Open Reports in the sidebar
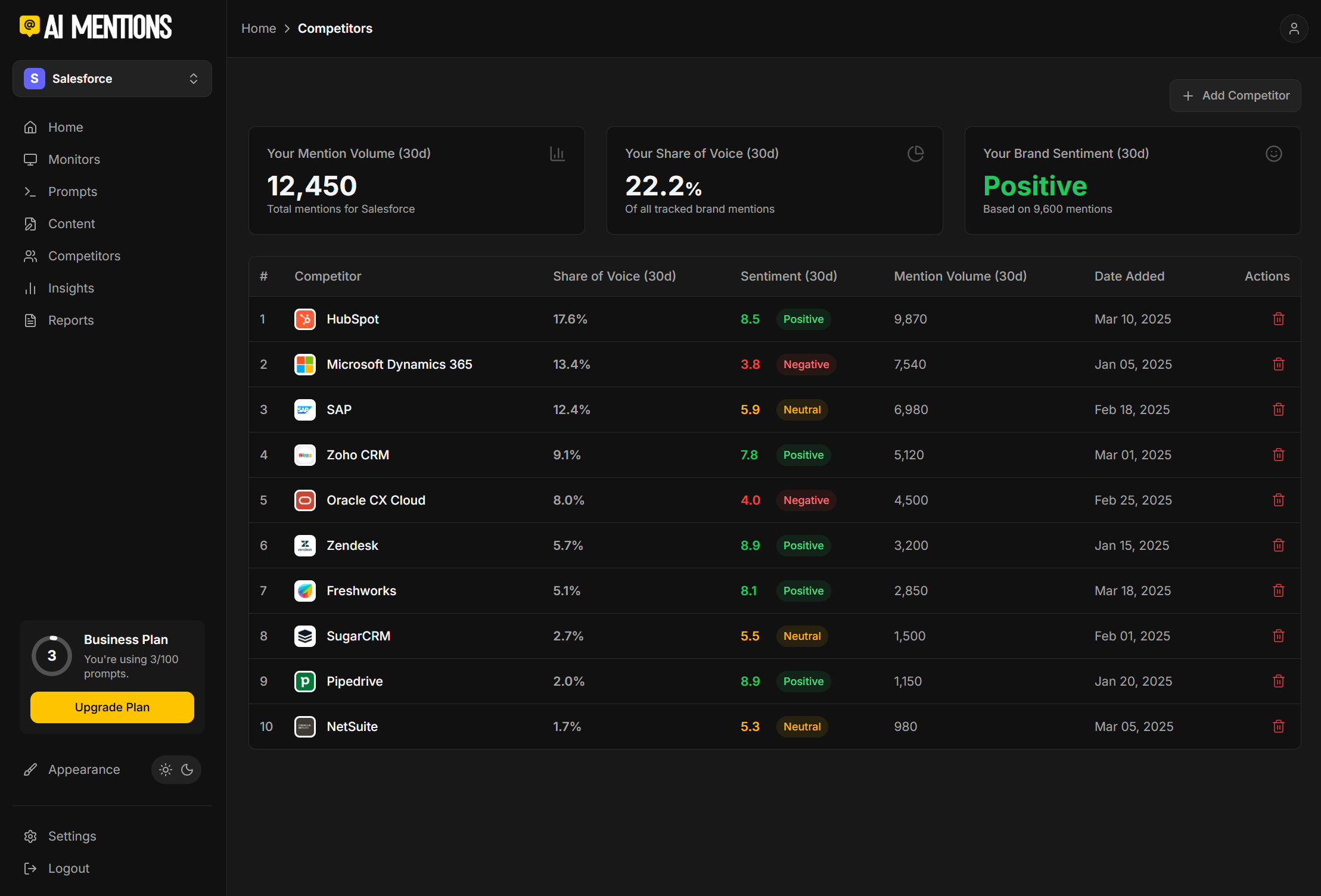Image resolution: width=1321 pixels, height=896 pixels. [71, 321]
